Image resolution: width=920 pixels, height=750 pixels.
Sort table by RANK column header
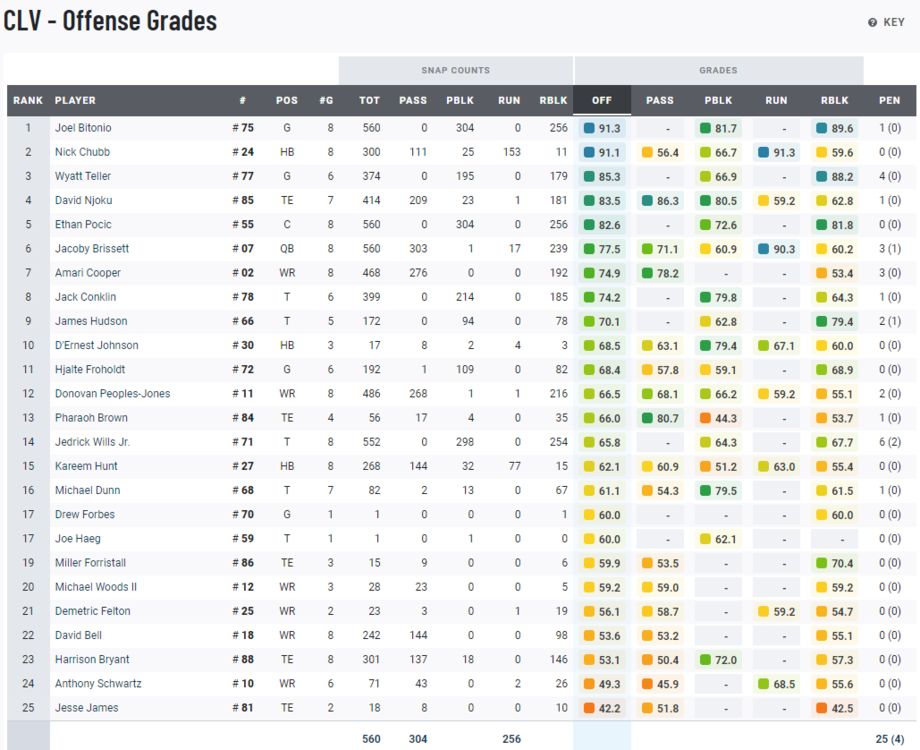(x=28, y=100)
